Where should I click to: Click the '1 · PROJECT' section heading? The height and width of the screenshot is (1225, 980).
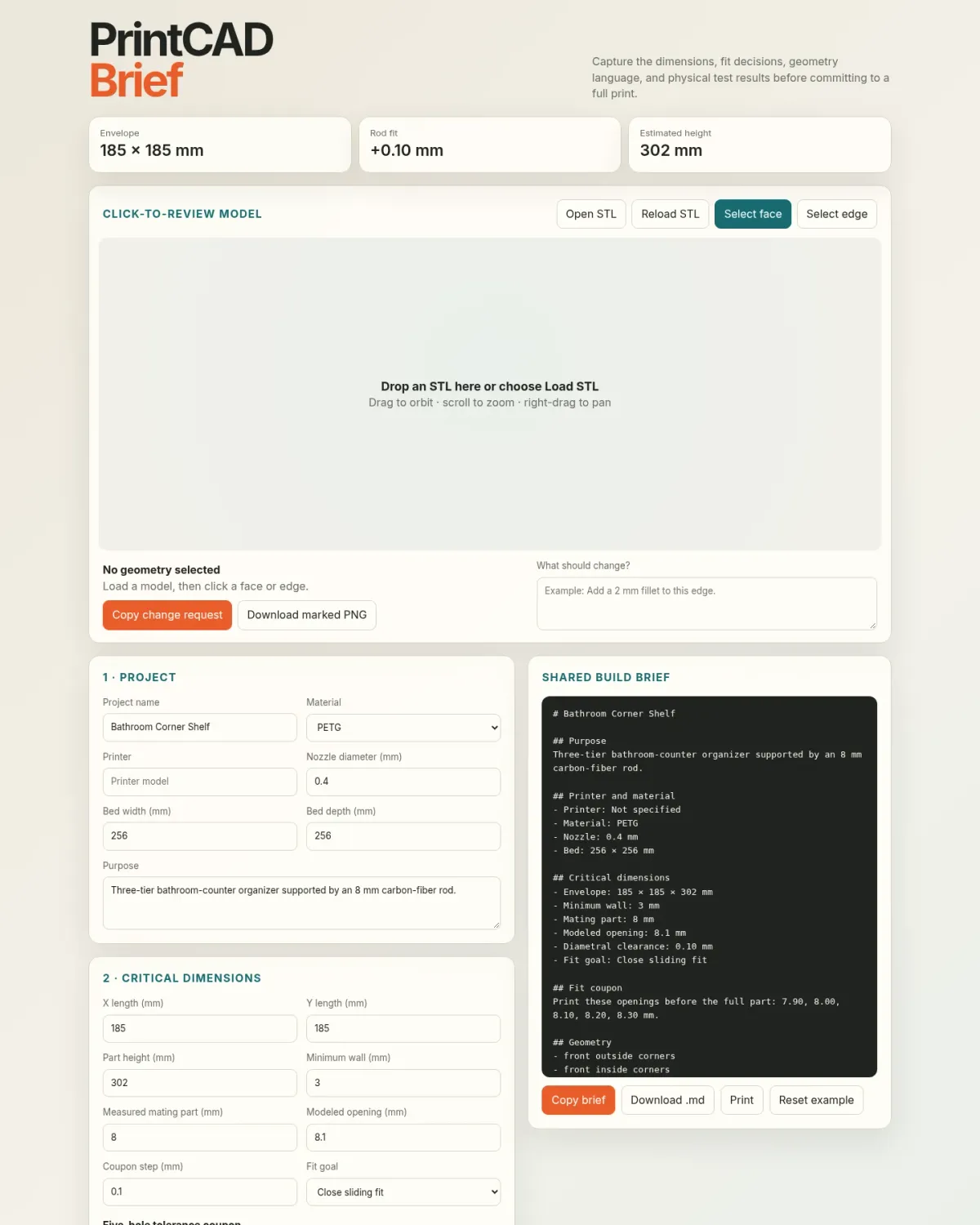(x=140, y=677)
